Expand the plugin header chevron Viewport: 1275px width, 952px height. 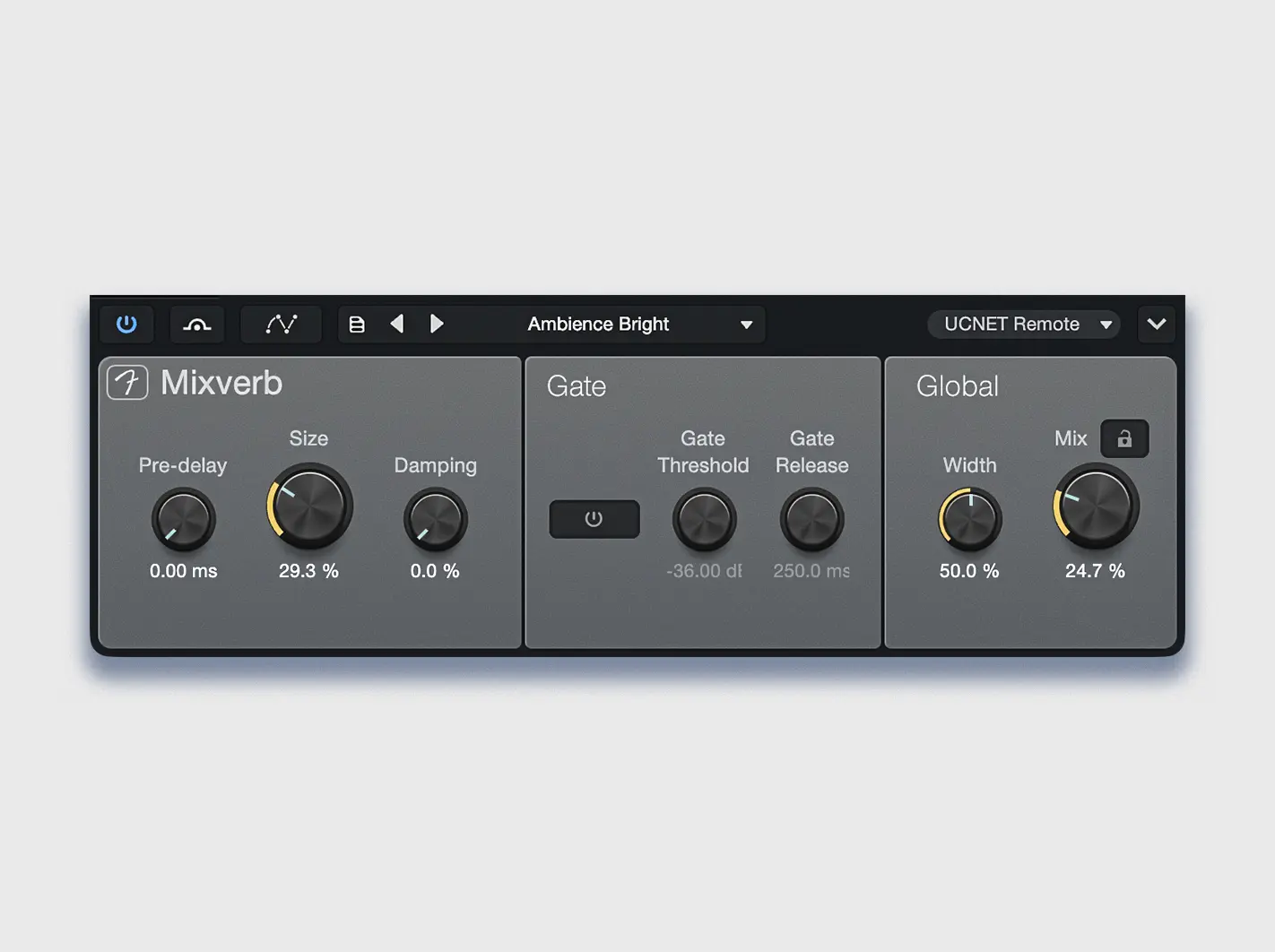[1156, 324]
